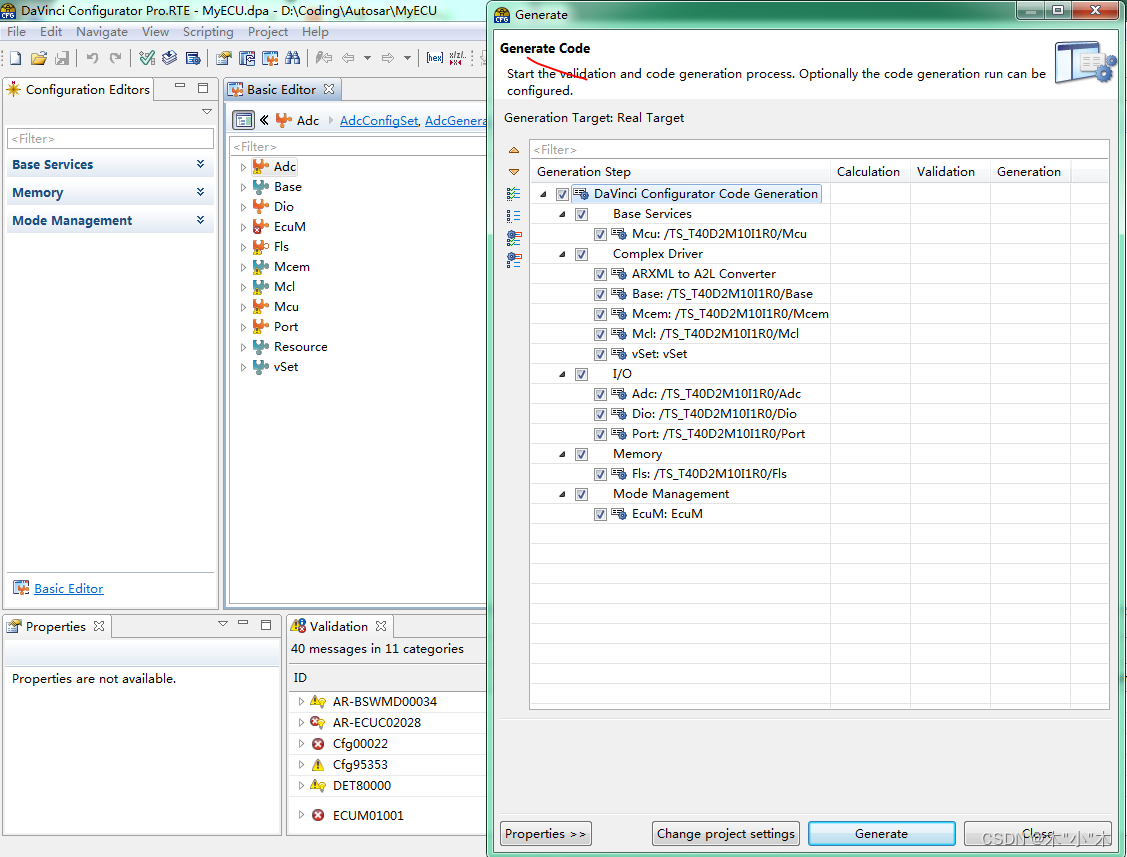This screenshot has height=857, width=1127.
Task: Click the x/z filter icon in toolbar
Action: (456, 58)
